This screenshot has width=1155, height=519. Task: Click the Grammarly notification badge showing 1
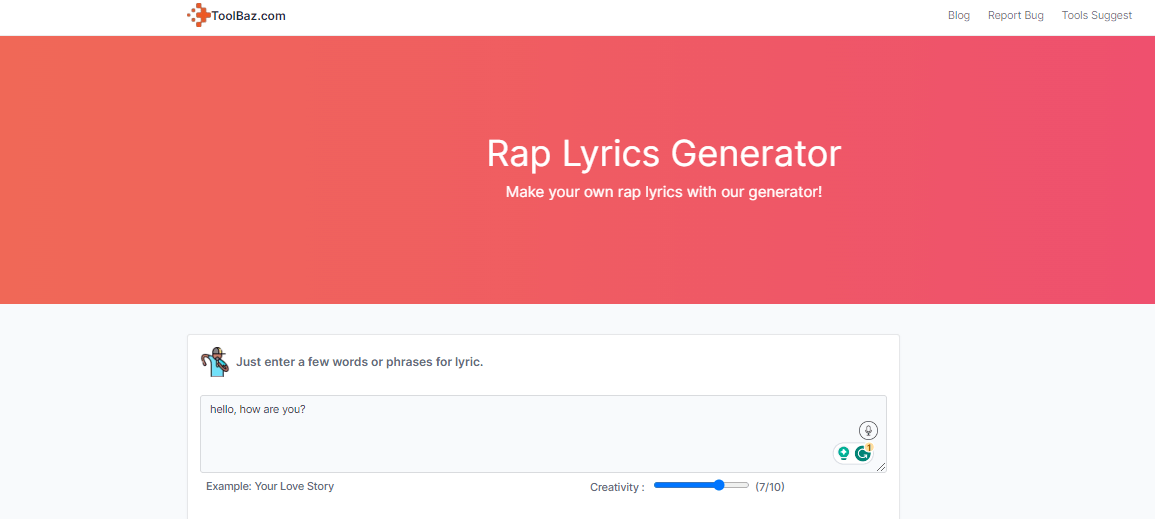tap(869, 447)
